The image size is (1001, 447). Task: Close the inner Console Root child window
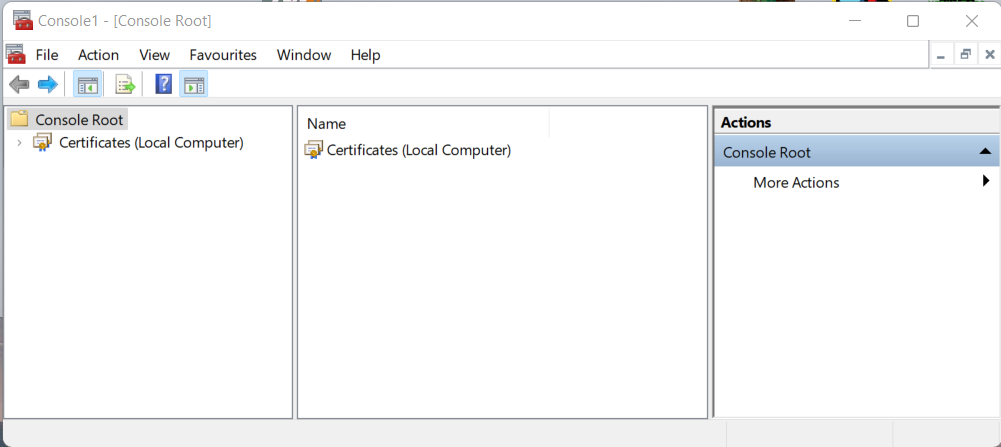[x=990, y=55]
